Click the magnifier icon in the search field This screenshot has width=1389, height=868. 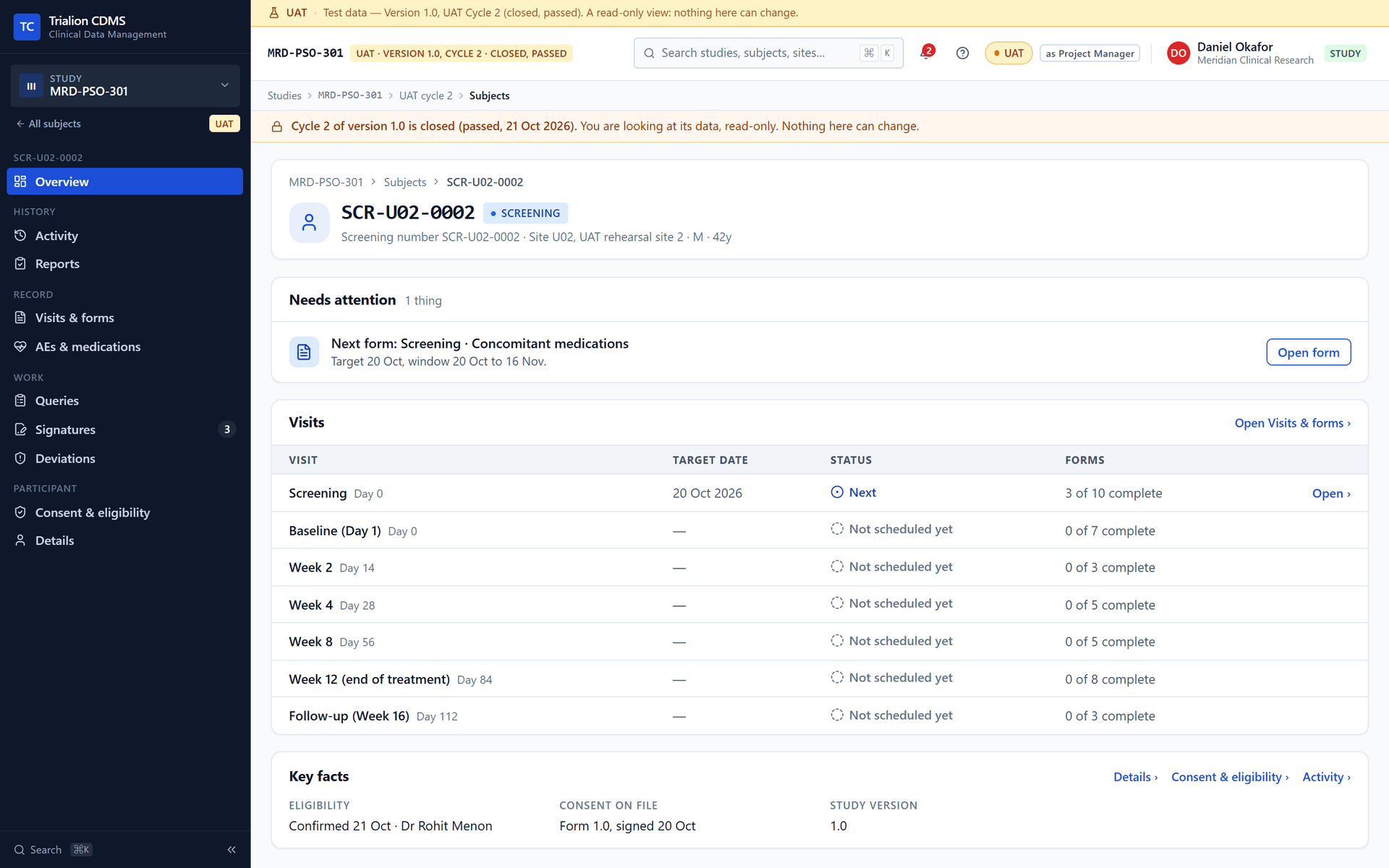649,53
